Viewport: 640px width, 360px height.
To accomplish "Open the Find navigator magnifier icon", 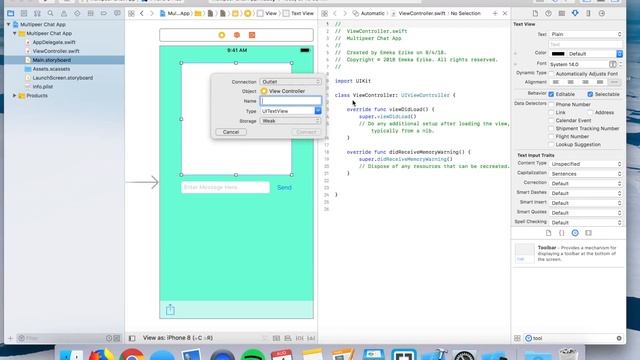I will point(50,13).
